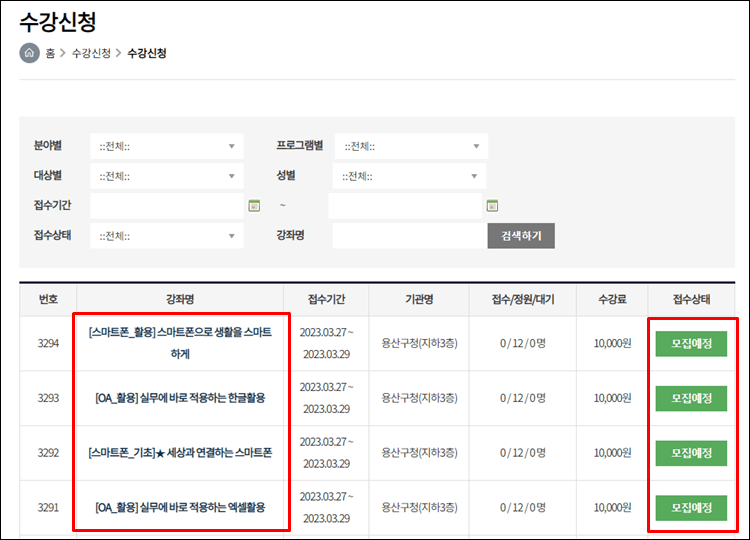Screen dimensions: 750x540
Task: Click the 접수/정원/대기 column header
Action: pos(523,299)
